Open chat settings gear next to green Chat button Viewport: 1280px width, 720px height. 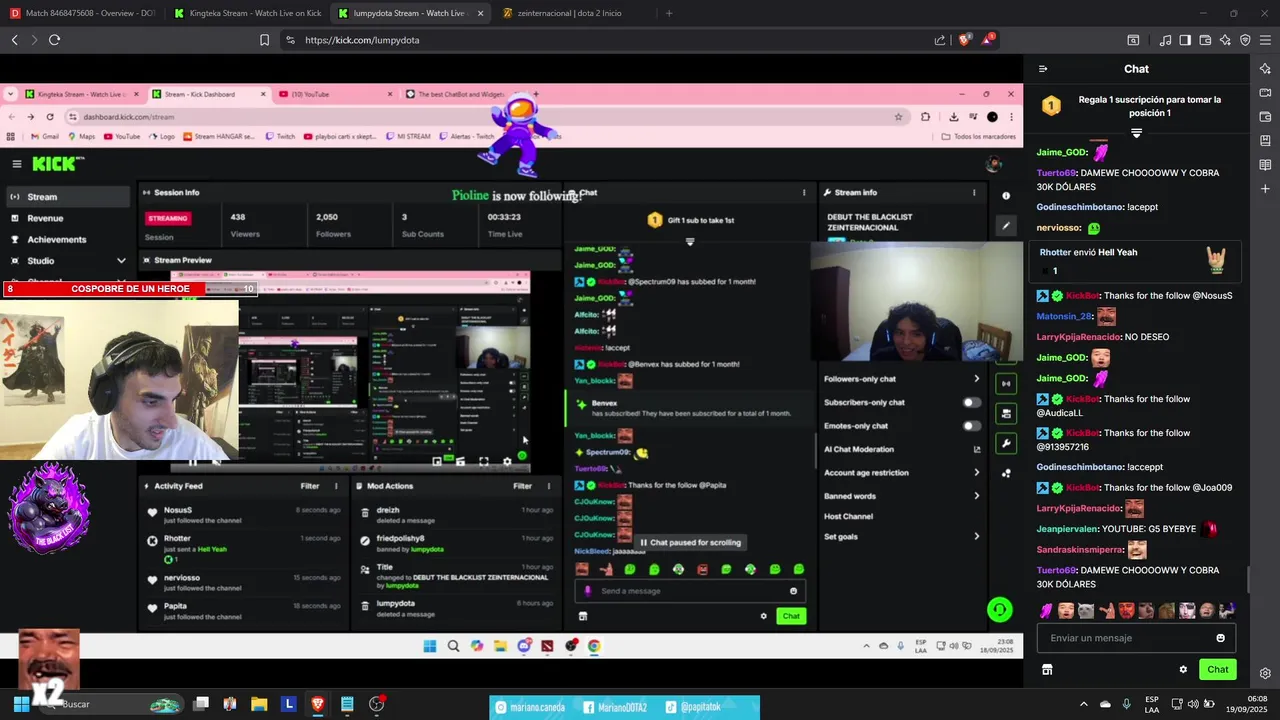(x=1183, y=670)
